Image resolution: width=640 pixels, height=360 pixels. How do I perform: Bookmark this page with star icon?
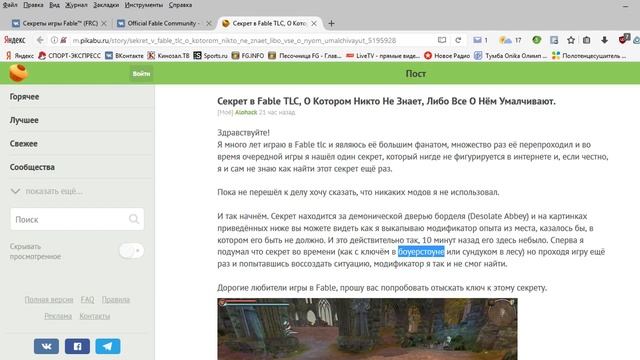[x=571, y=40]
